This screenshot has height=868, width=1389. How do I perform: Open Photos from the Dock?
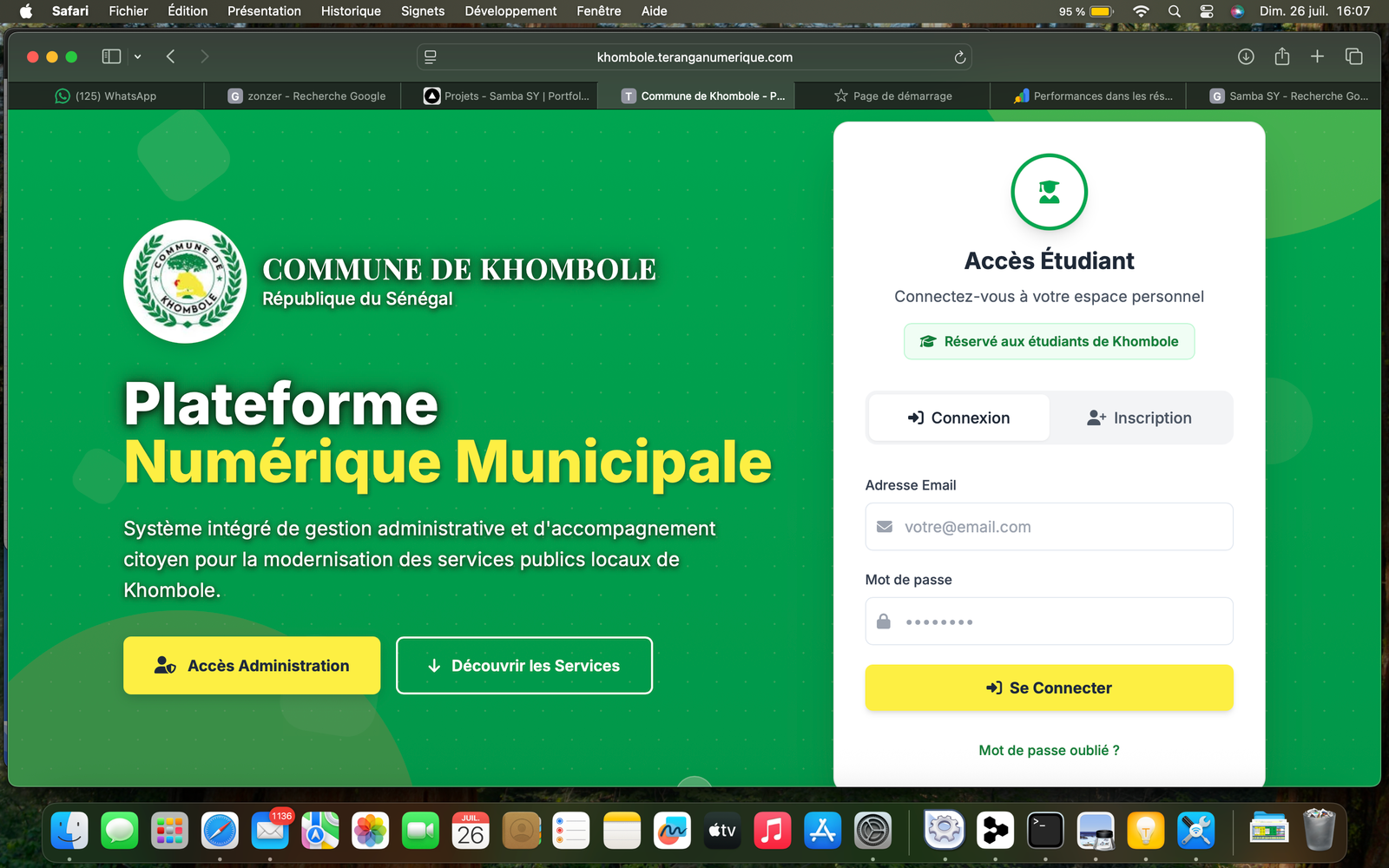[371, 831]
